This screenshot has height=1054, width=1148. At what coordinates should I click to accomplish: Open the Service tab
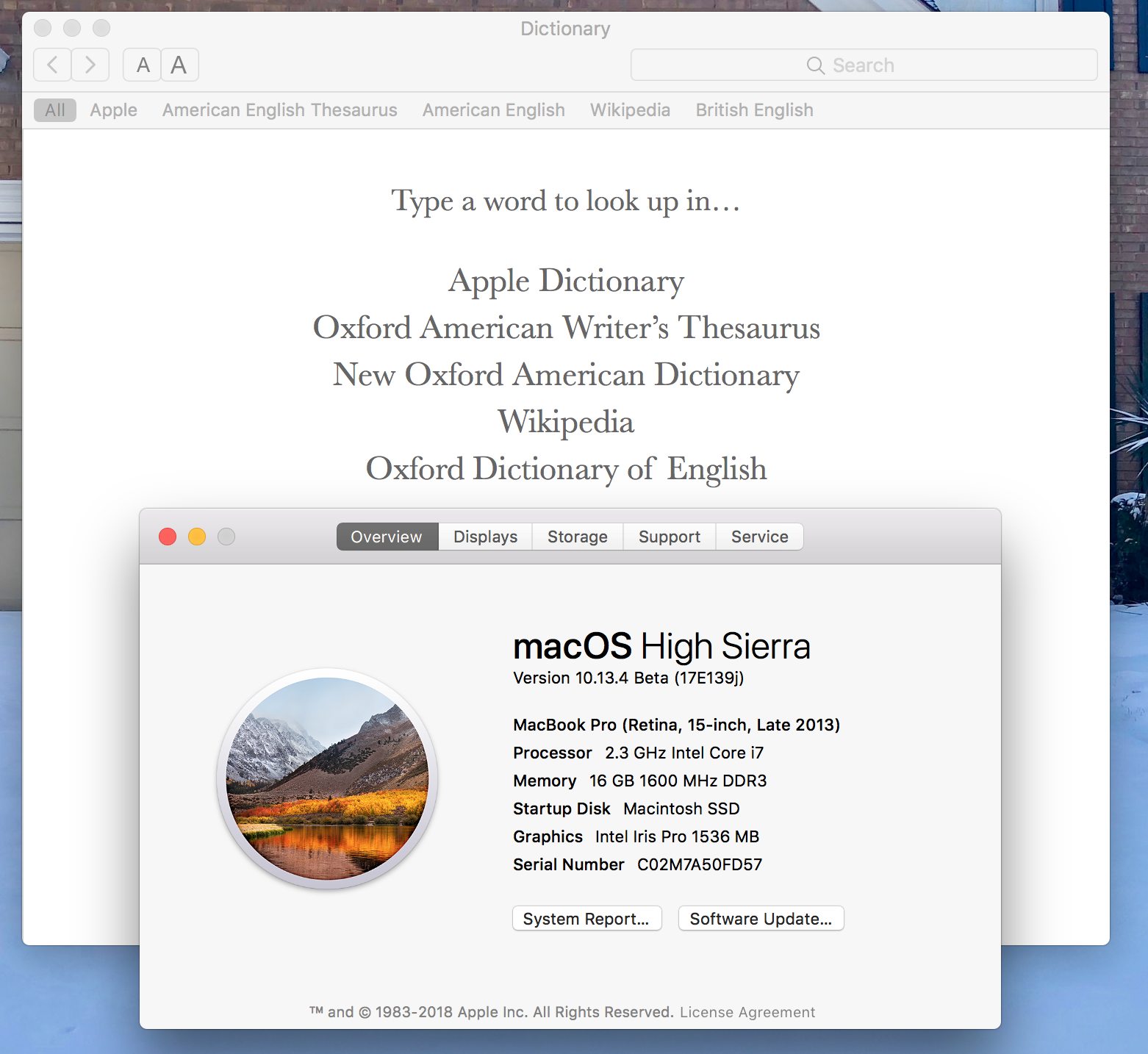pos(760,537)
